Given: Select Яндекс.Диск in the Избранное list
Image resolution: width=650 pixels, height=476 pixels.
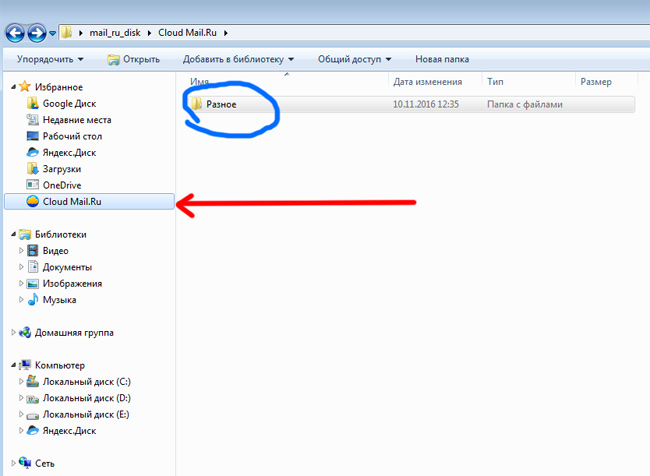Looking at the screenshot, I should tap(72, 152).
